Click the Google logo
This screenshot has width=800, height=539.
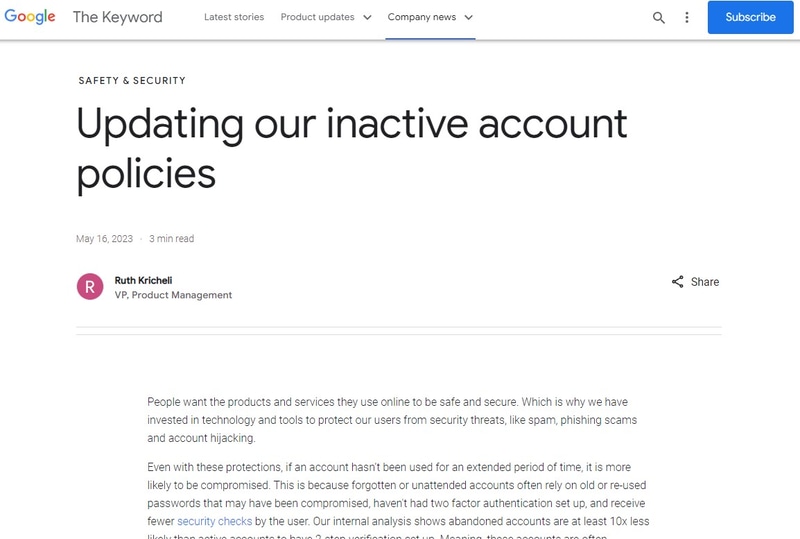[x=30, y=17]
